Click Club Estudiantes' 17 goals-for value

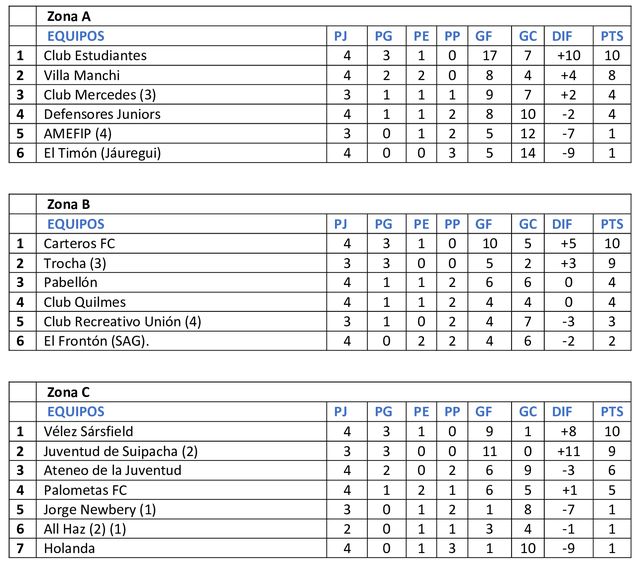coord(488,55)
